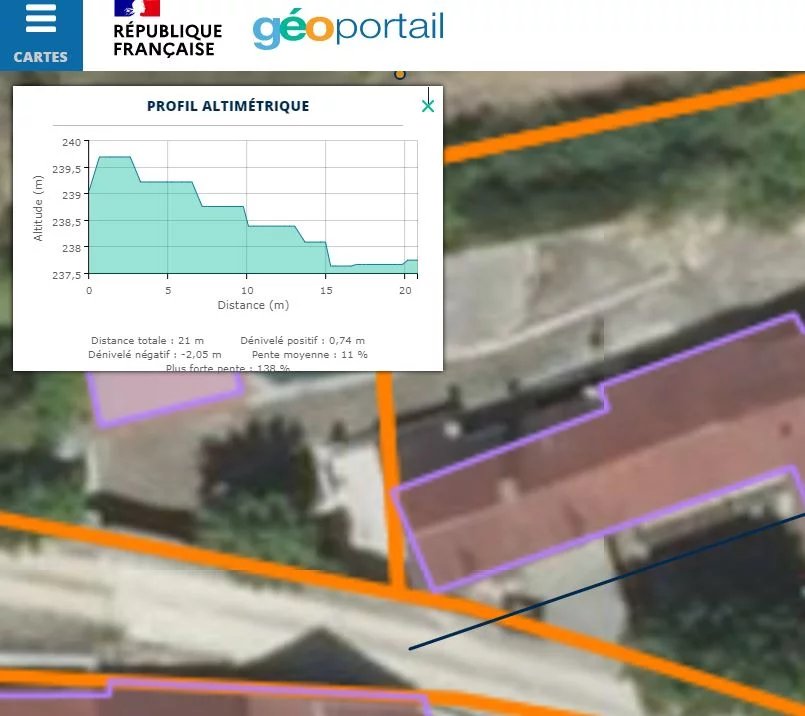This screenshot has height=716, width=805.
Task: Go to the géoportail home logo
Action: 348,29
